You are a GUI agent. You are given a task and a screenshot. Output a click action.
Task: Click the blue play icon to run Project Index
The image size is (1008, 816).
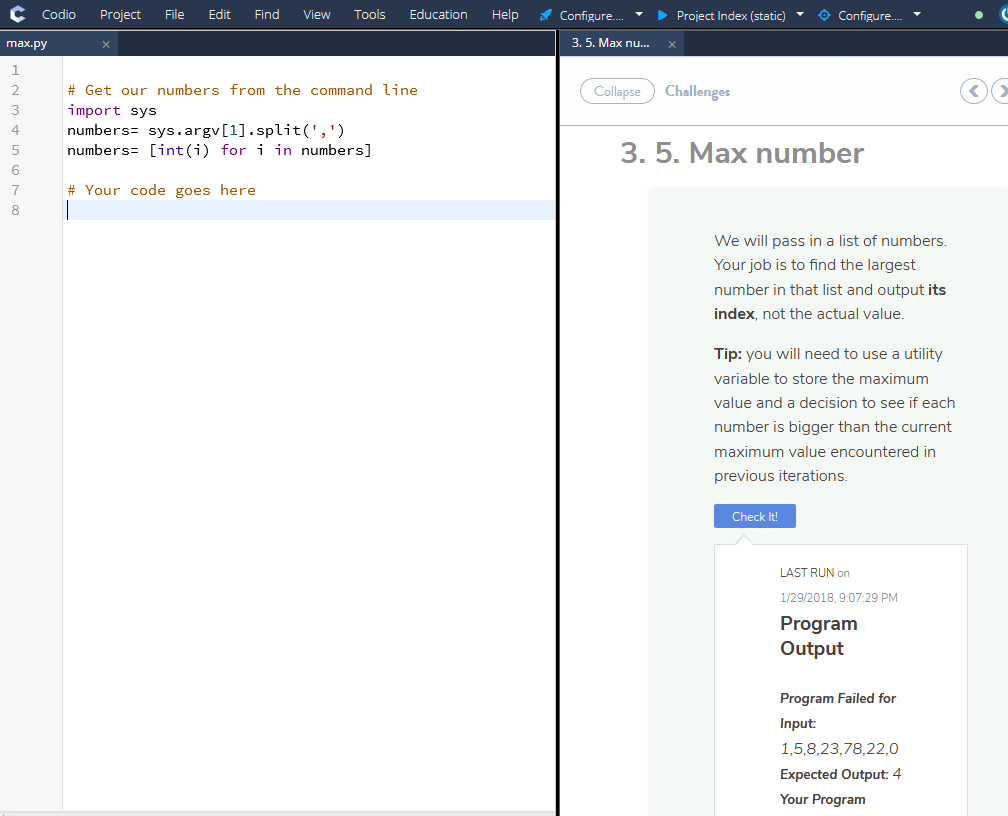point(661,15)
